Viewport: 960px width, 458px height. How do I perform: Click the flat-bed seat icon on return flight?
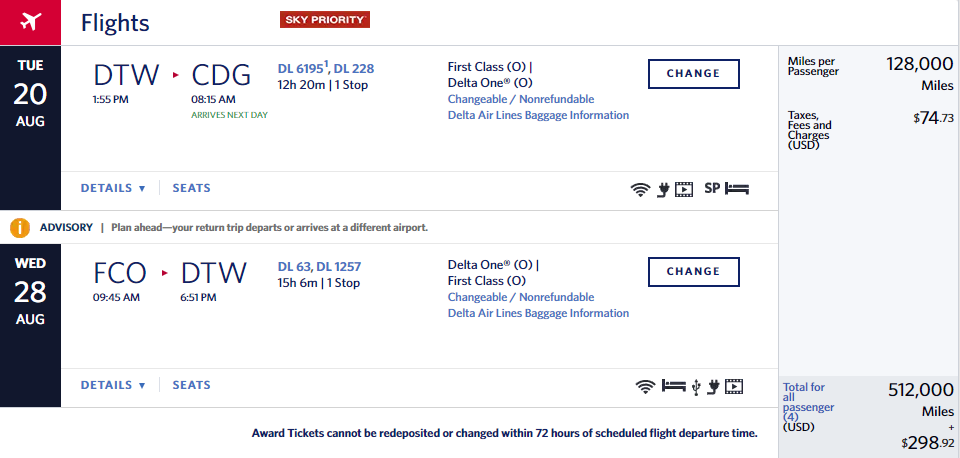click(x=673, y=385)
